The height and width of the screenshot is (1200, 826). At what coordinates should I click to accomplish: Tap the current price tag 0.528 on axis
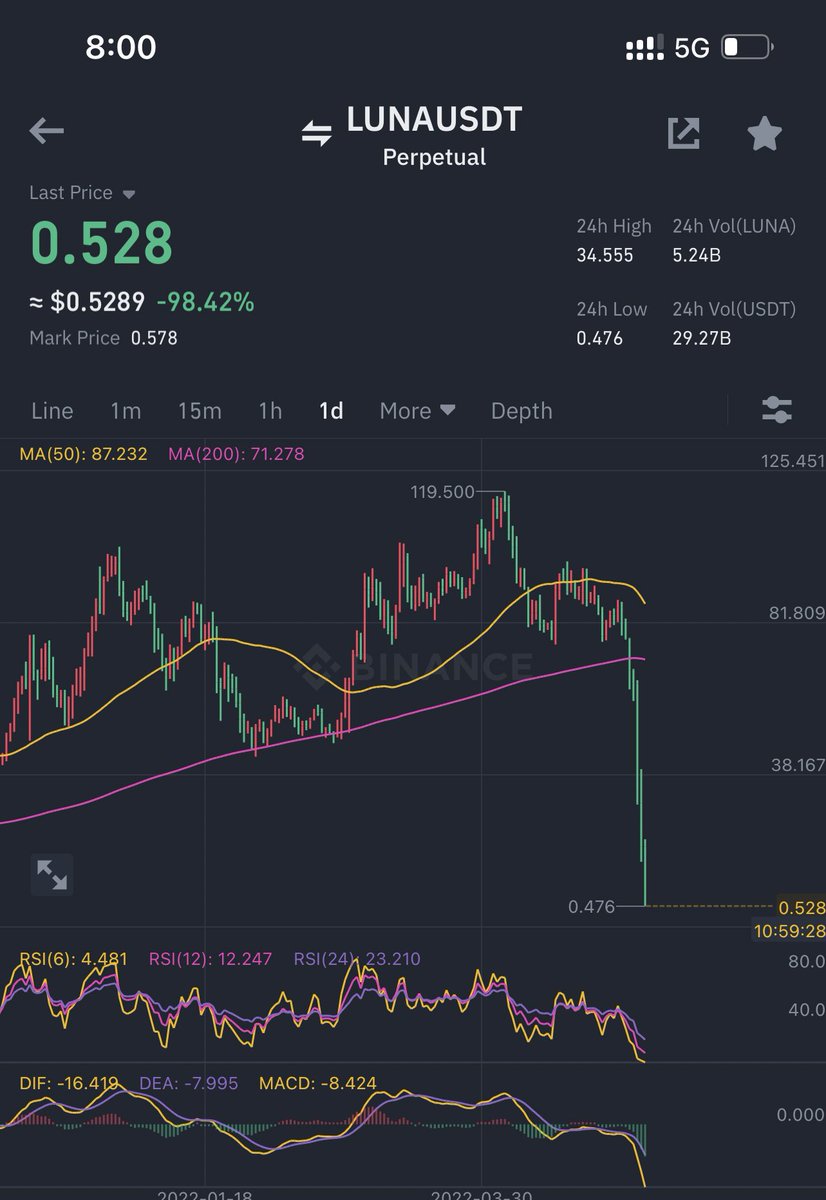(803, 908)
